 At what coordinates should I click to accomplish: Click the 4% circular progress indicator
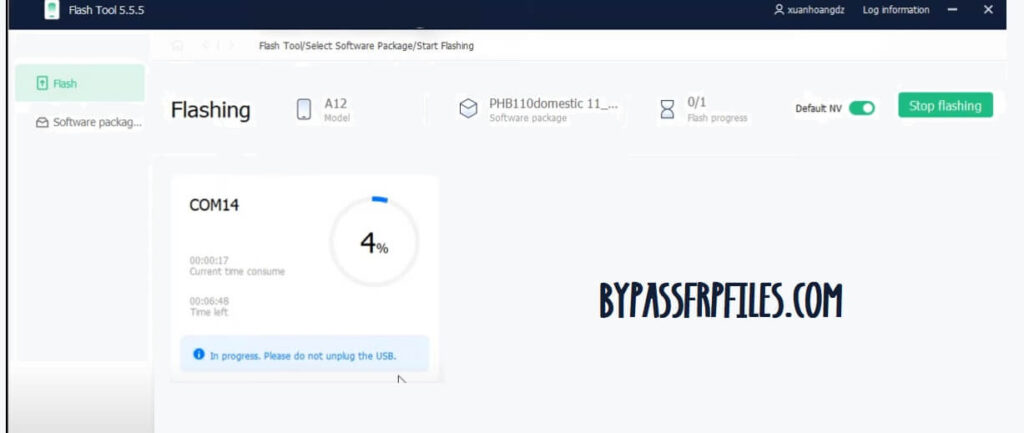pos(374,242)
